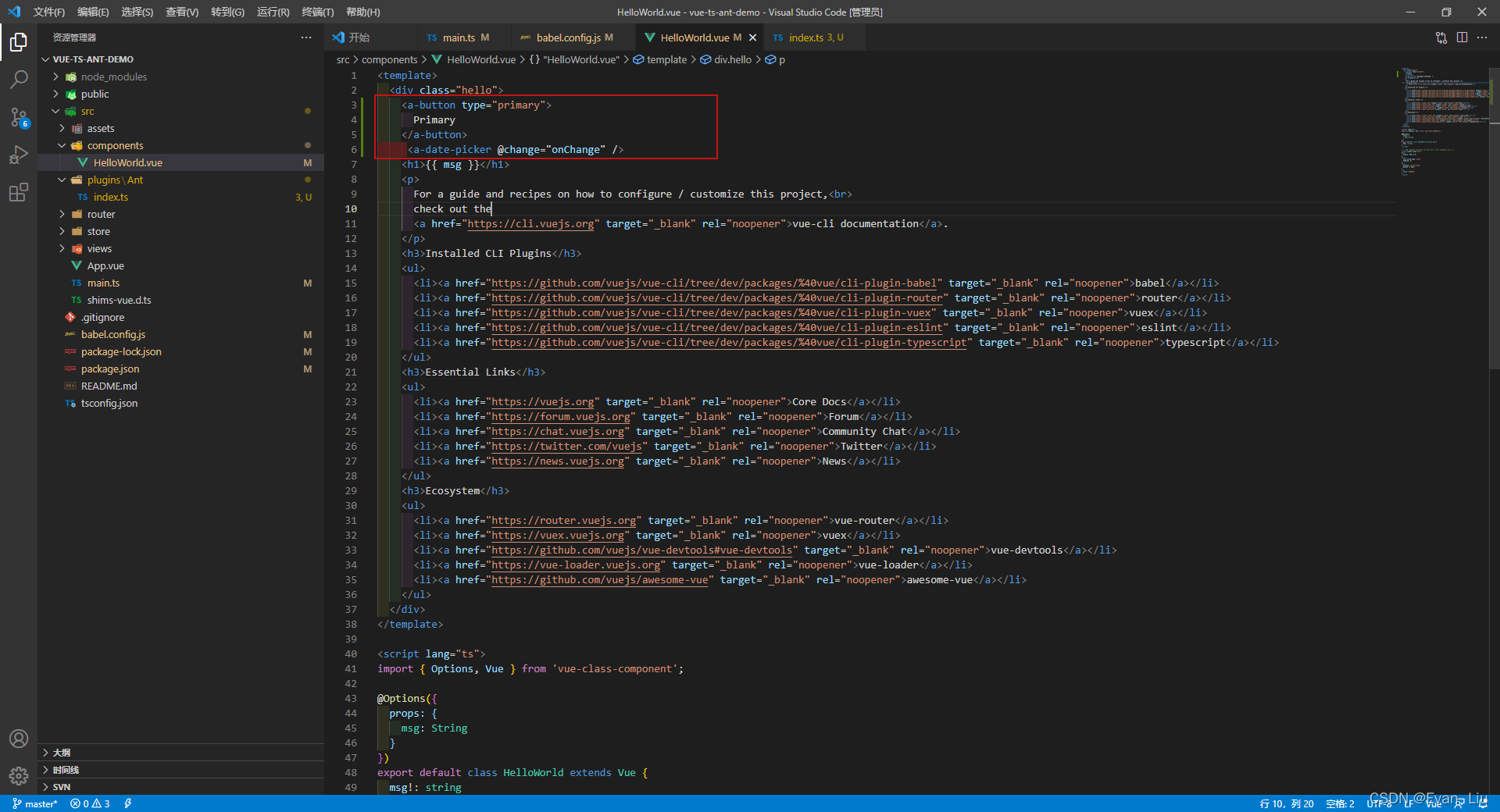Open the 文件(F) menu
Screen dimensions: 1500x812
pos(49,12)
